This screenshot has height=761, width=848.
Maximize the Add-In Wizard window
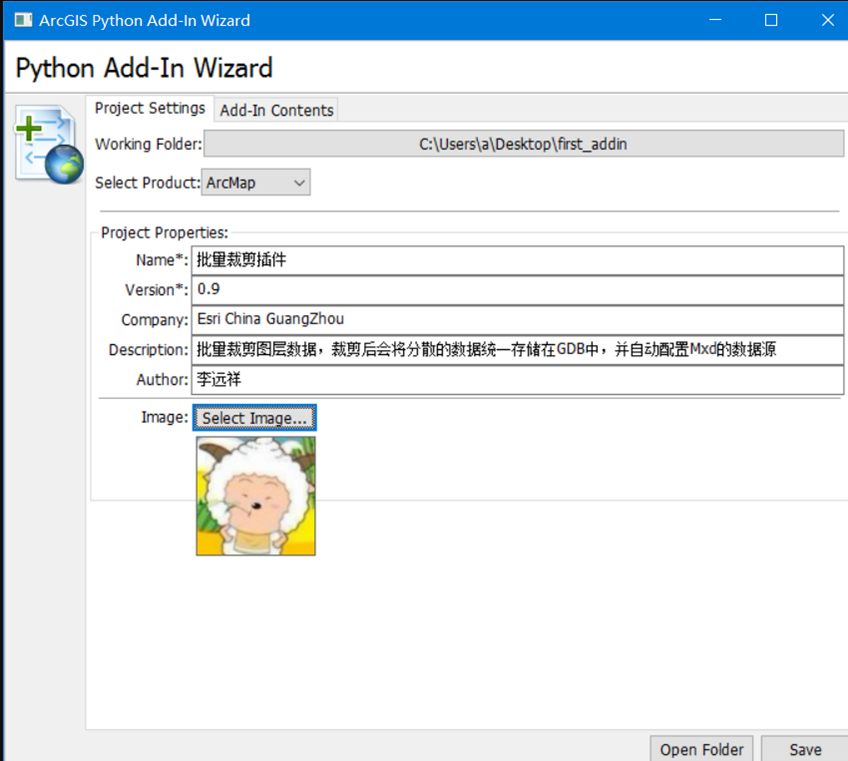coord(771,20)
